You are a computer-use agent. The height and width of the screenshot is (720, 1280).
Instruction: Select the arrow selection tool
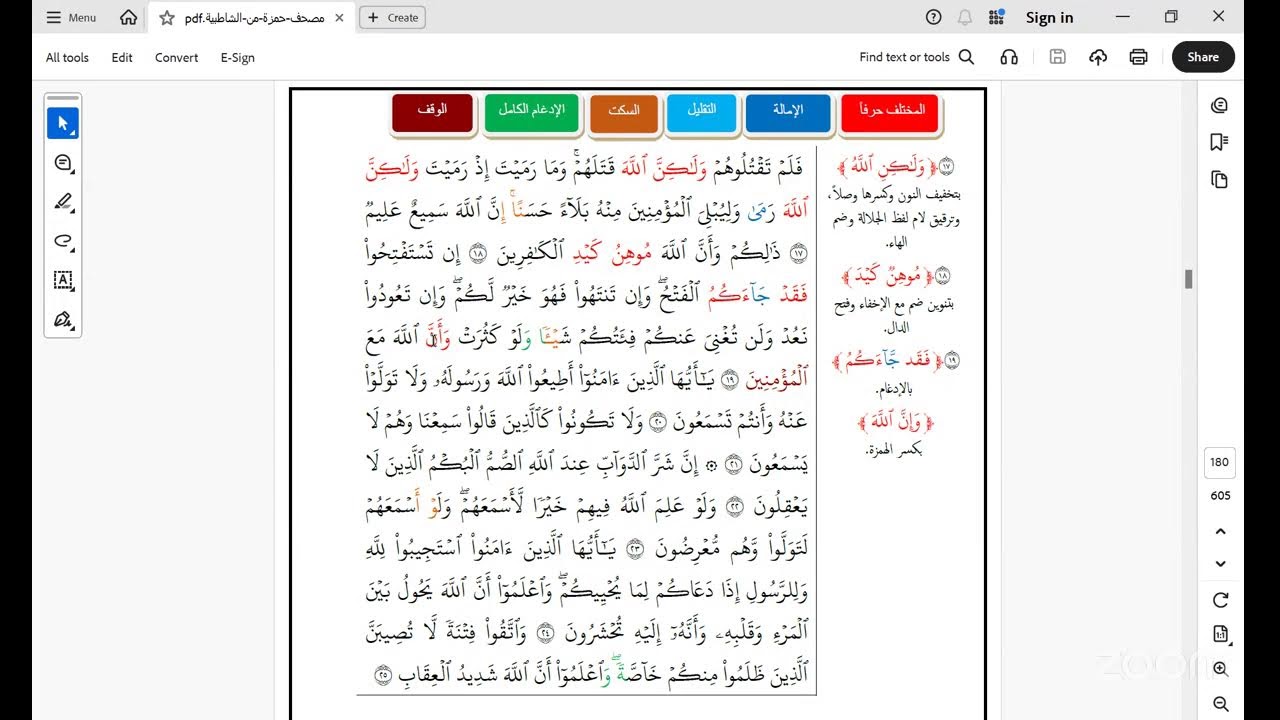(63, 123)
